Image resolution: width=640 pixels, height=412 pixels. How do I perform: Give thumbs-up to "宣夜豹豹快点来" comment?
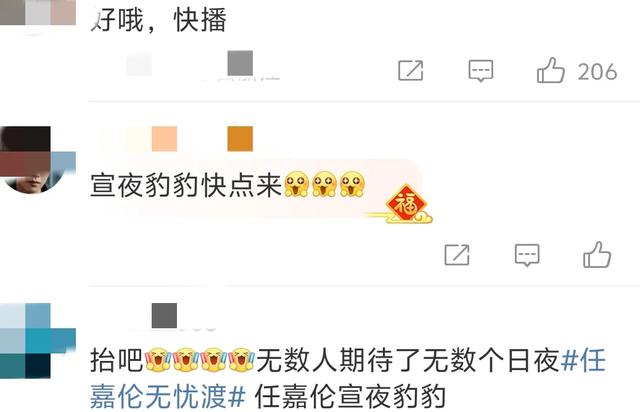tap(597, 255)
